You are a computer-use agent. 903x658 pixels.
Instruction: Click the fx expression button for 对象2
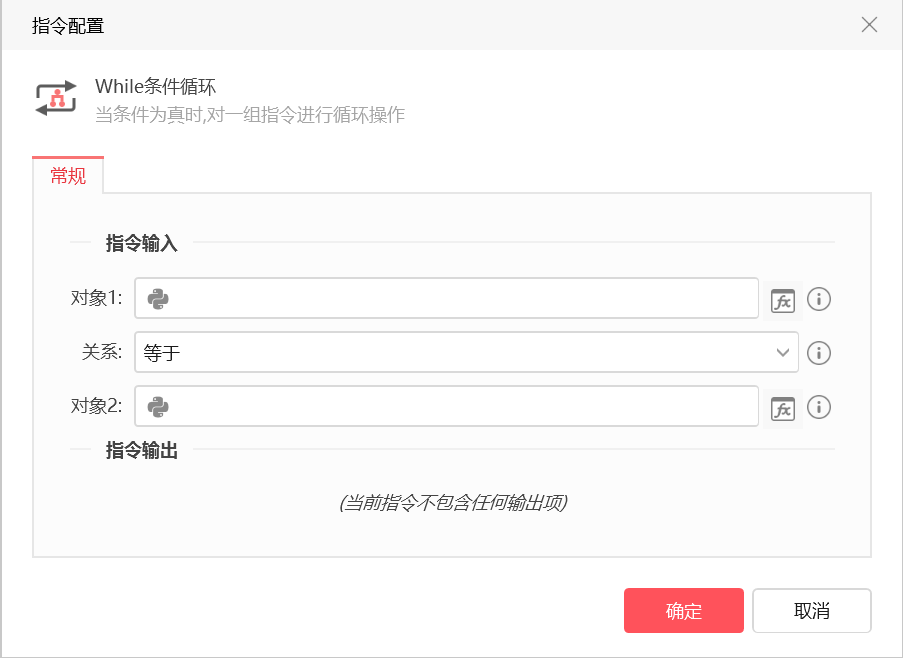(x=783, y=409)
